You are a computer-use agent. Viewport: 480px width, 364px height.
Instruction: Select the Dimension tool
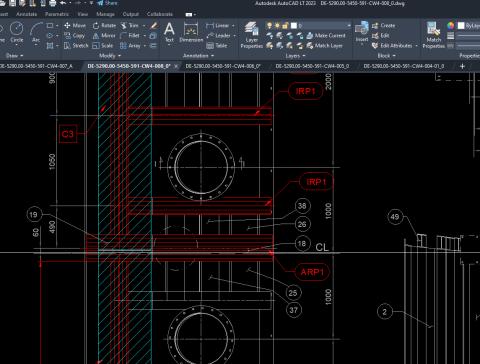point(191,32)
